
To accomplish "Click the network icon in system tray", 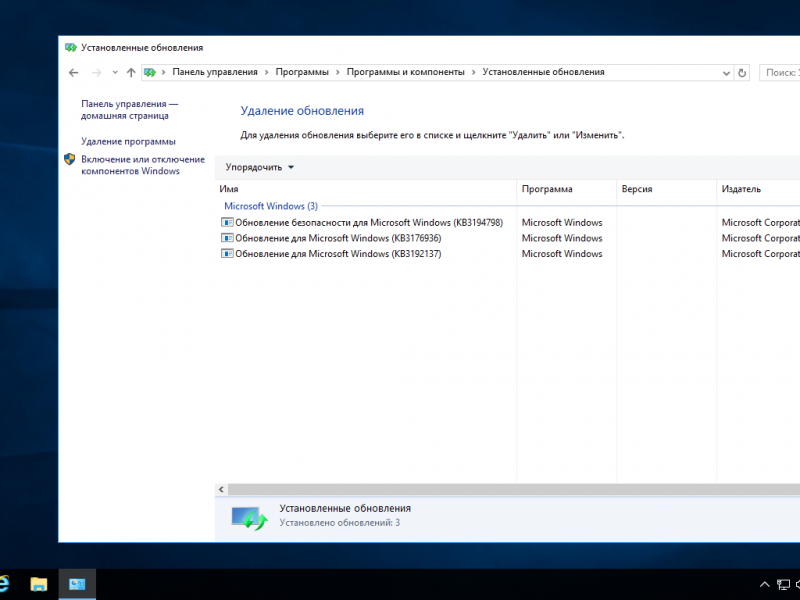I will click(x=783, y=585).
